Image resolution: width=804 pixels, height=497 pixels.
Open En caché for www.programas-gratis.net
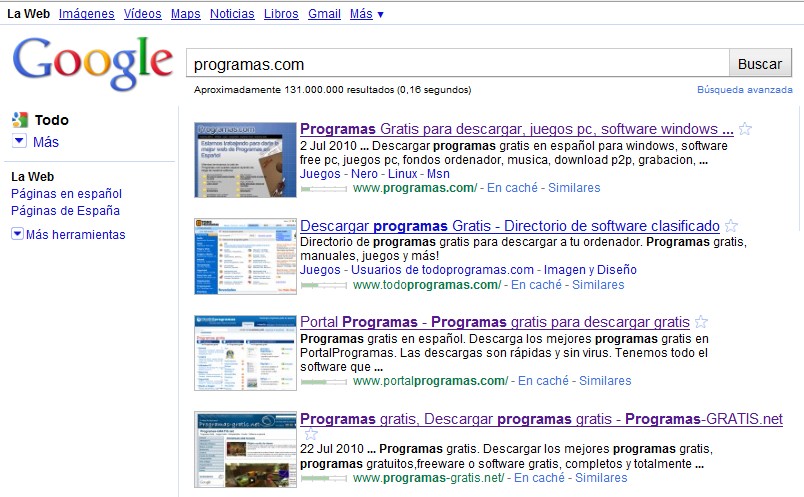(539, 478)
